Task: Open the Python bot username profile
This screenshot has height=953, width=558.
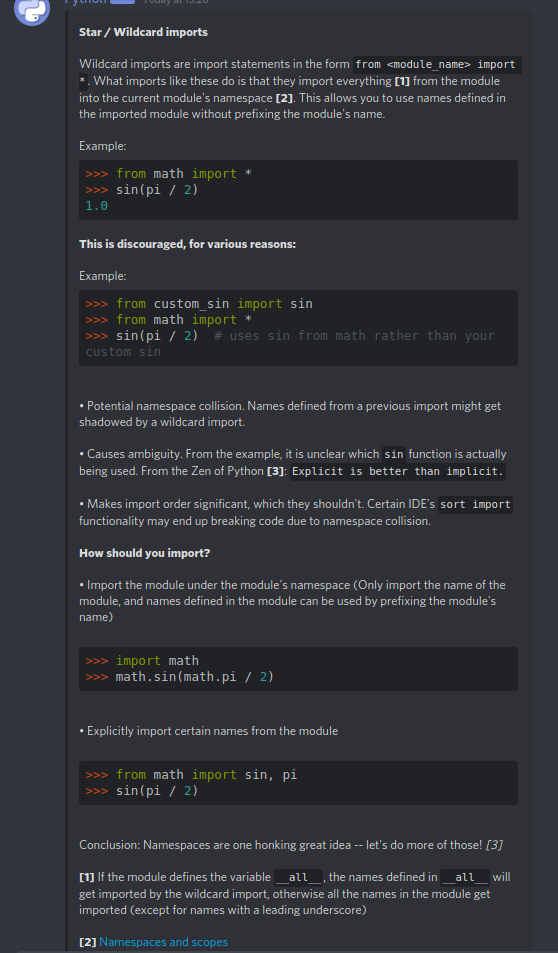Action: click(x=85, y=2)
